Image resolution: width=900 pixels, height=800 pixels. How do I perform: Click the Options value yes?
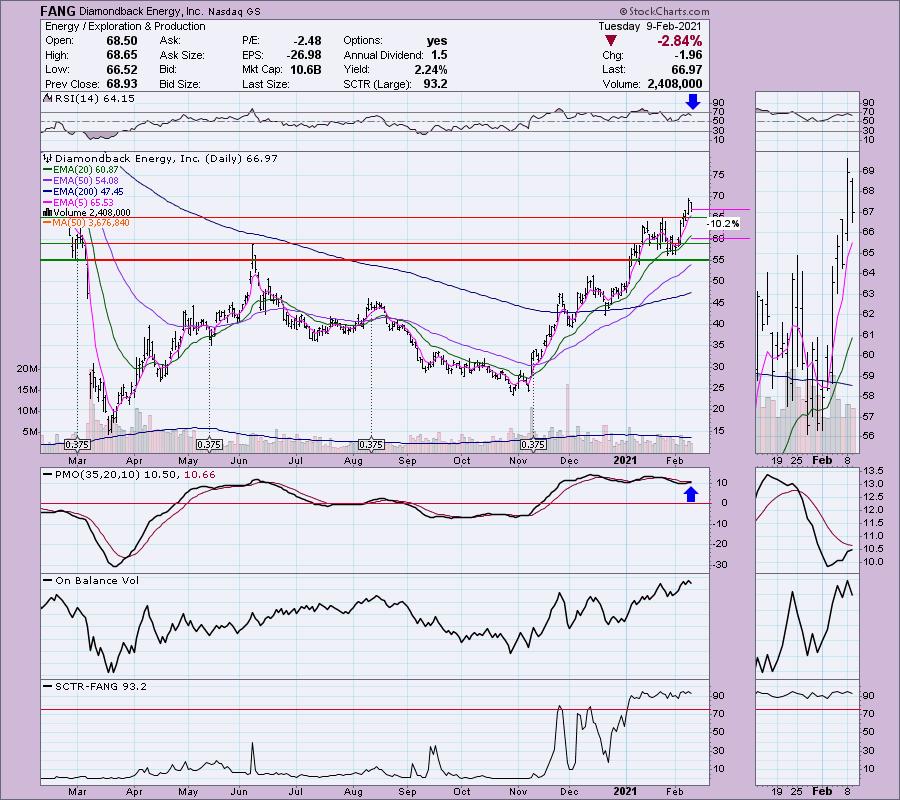coord(437,41)
